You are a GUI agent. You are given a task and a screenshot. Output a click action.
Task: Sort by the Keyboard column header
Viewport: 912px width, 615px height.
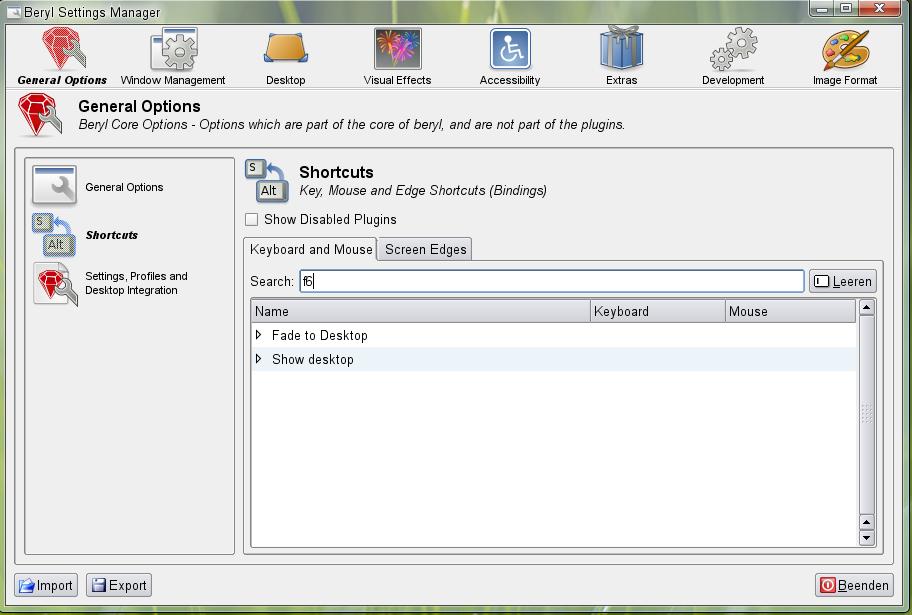[x=658, y=311]
